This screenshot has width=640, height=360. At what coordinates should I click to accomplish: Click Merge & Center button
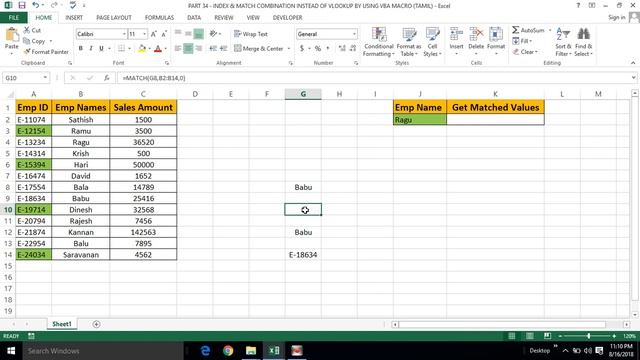[259, 49]
